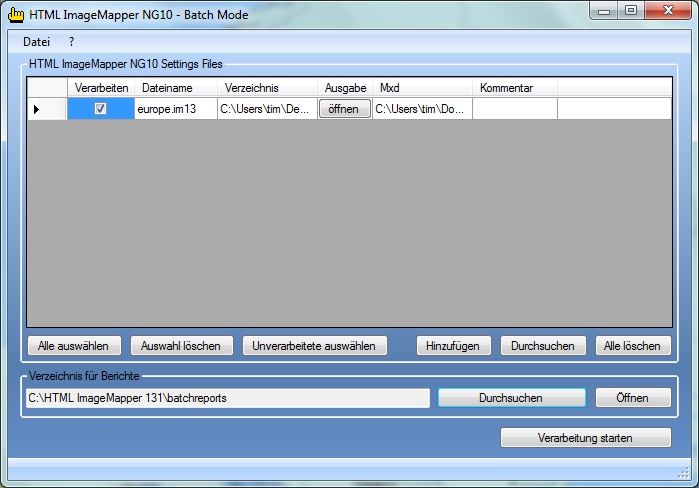Click Durchsuchen next to Hinzufügen
This screenshot has height=488, width=699.
542,346
